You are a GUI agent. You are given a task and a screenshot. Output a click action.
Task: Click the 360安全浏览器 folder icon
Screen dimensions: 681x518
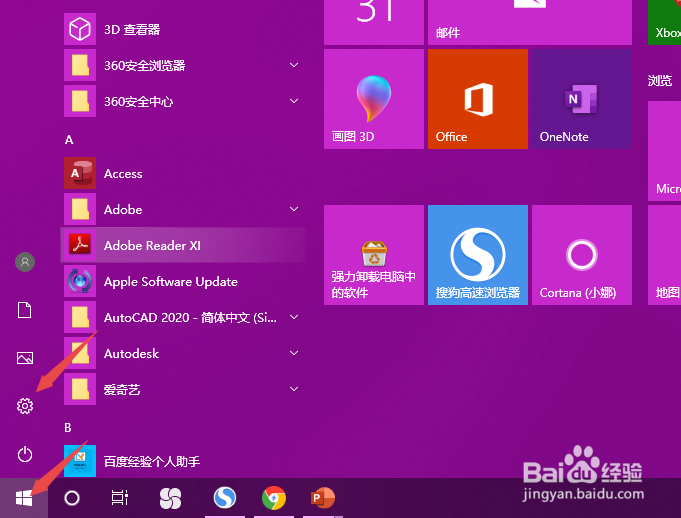(x=80, y=65)
